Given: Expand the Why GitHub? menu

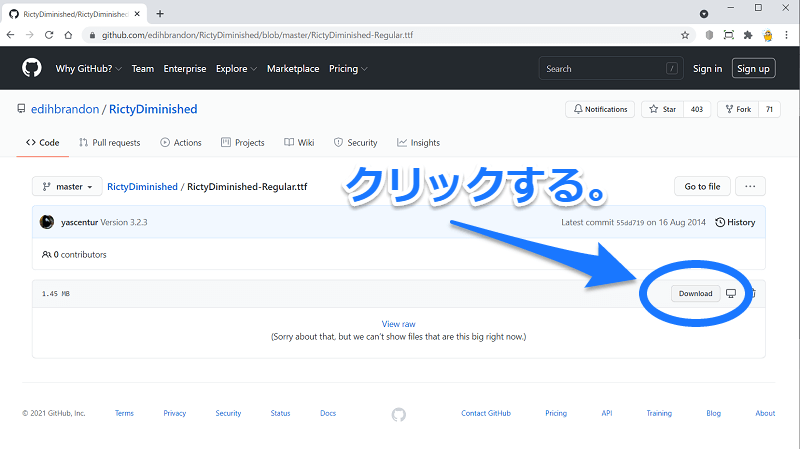Looking at the screenshot, I should [89, 69].
